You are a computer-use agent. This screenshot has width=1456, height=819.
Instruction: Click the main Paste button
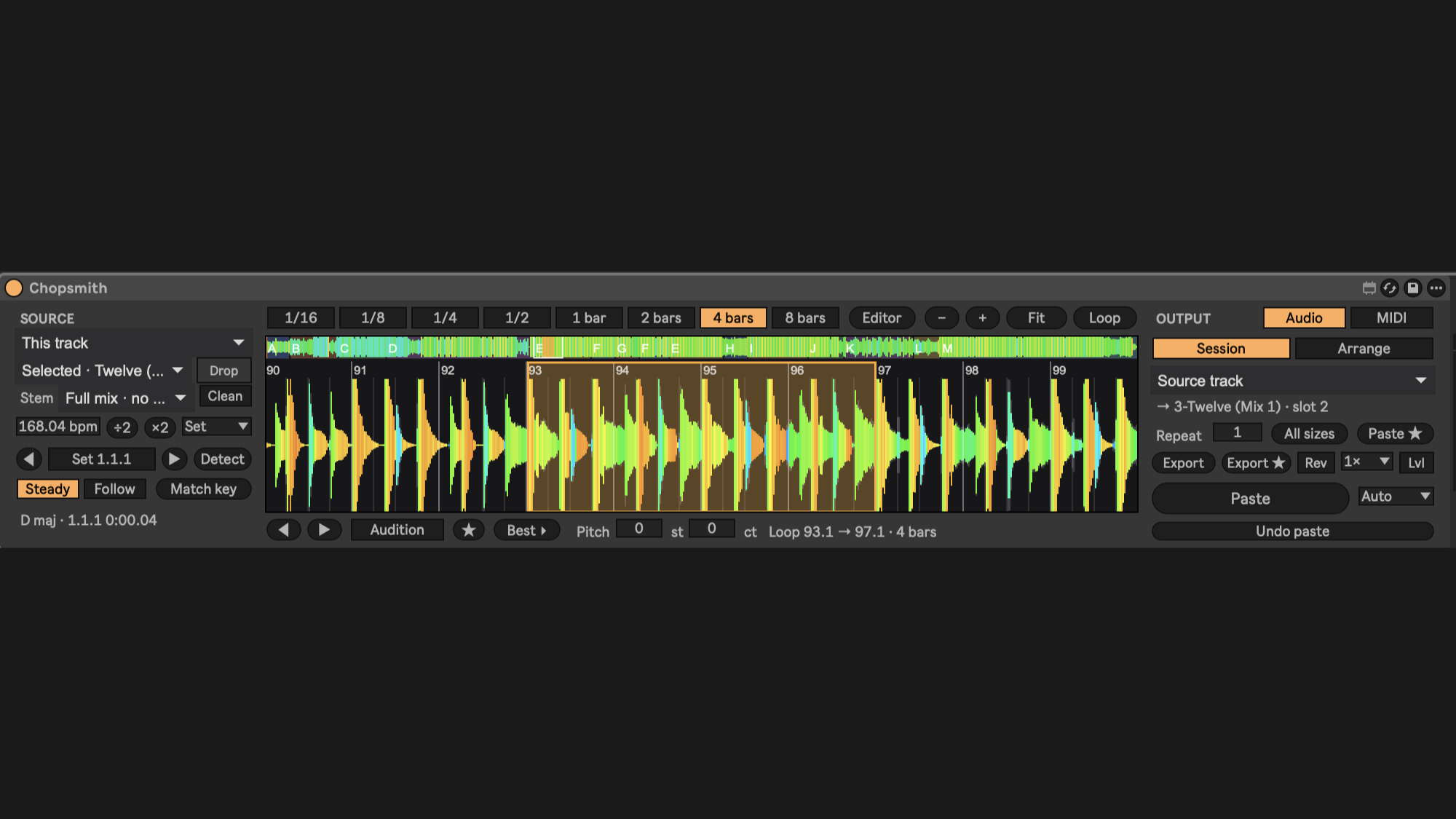pyautogui.click(x=1250, y=499)
